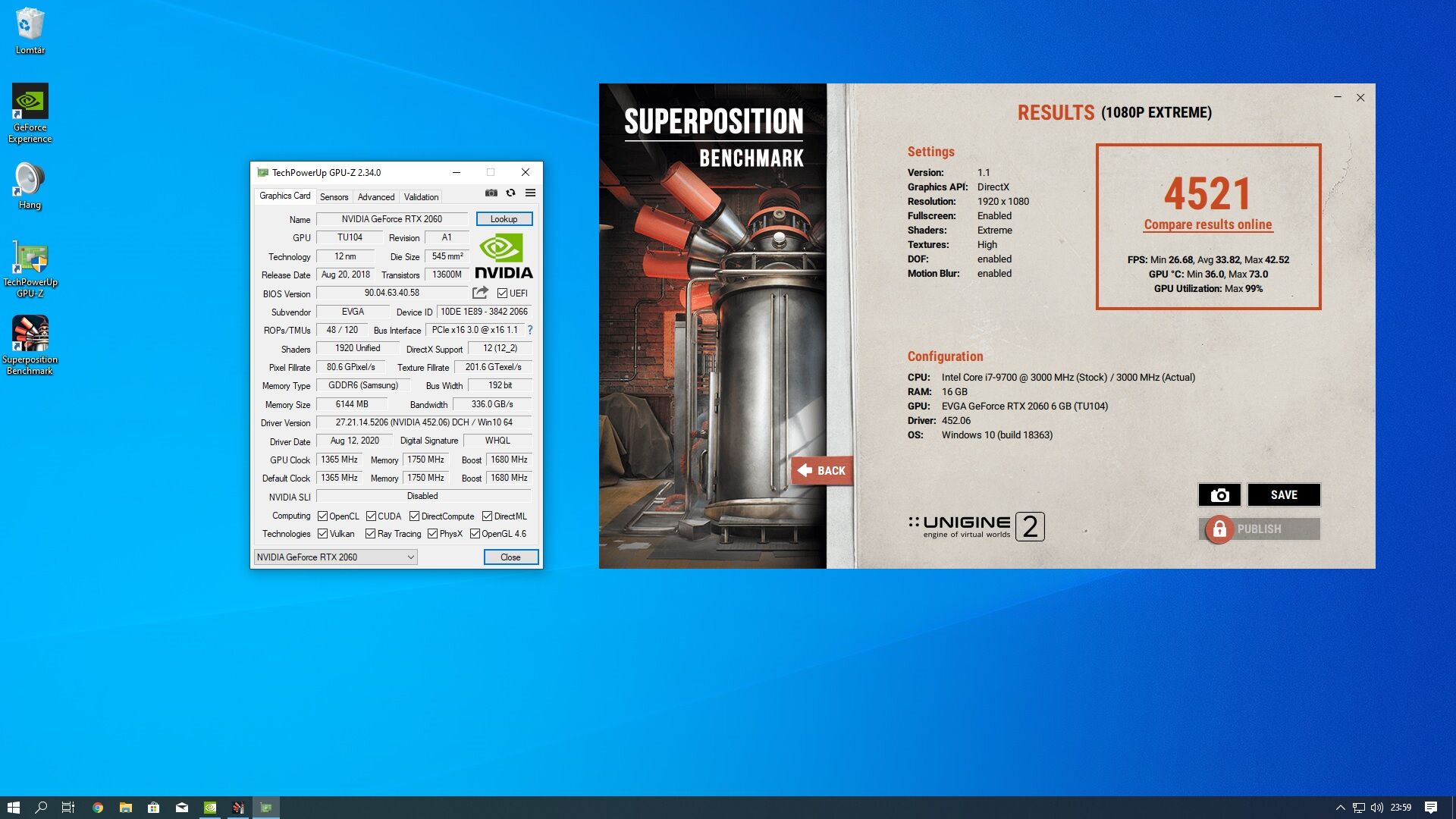Take a GPU-Z screenshot with camera icon
The width and height of the screenshot is (1456, 819).
click(x=491, y=193)
